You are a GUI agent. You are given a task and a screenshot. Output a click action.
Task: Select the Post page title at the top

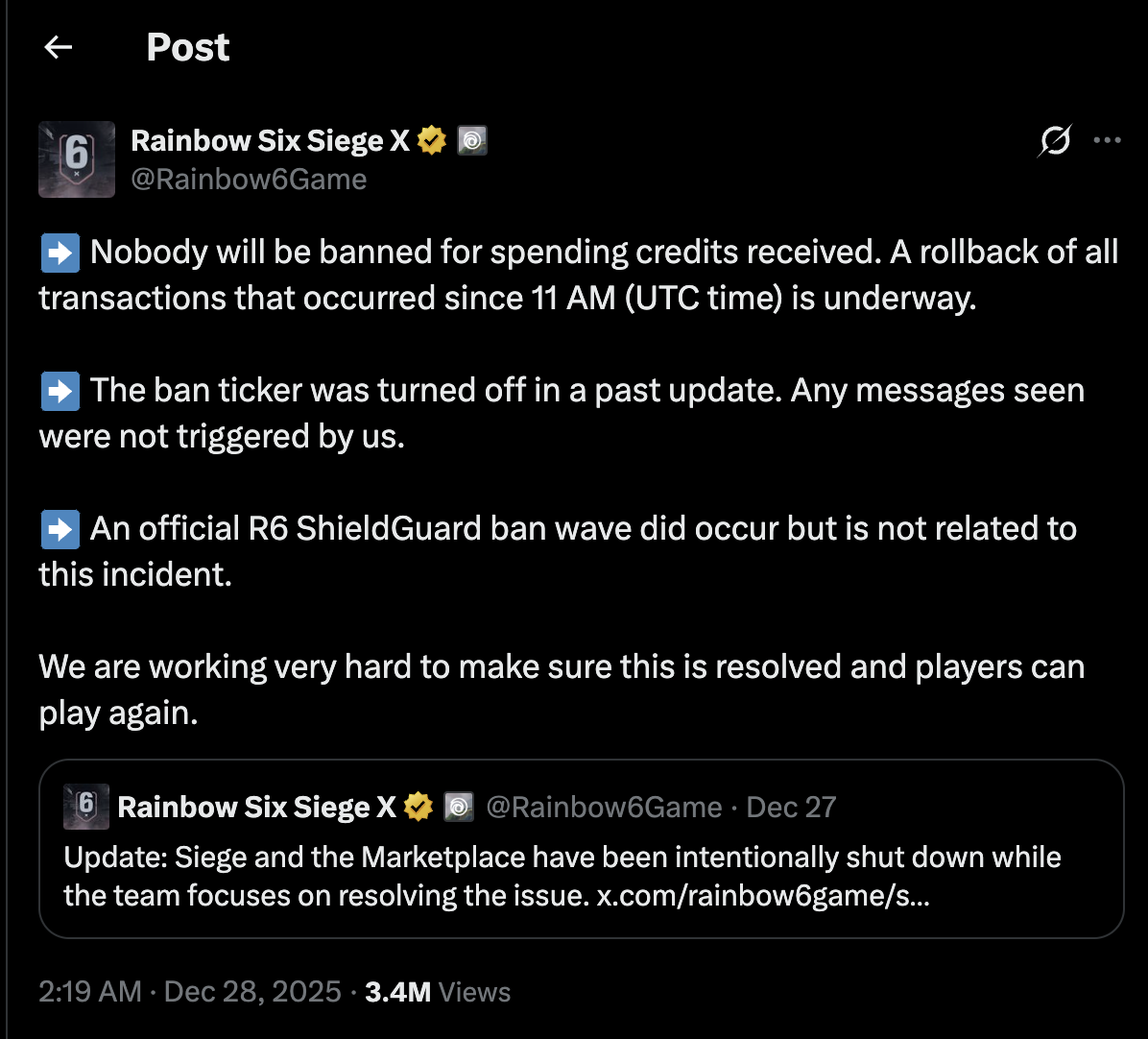click(187, 47)
